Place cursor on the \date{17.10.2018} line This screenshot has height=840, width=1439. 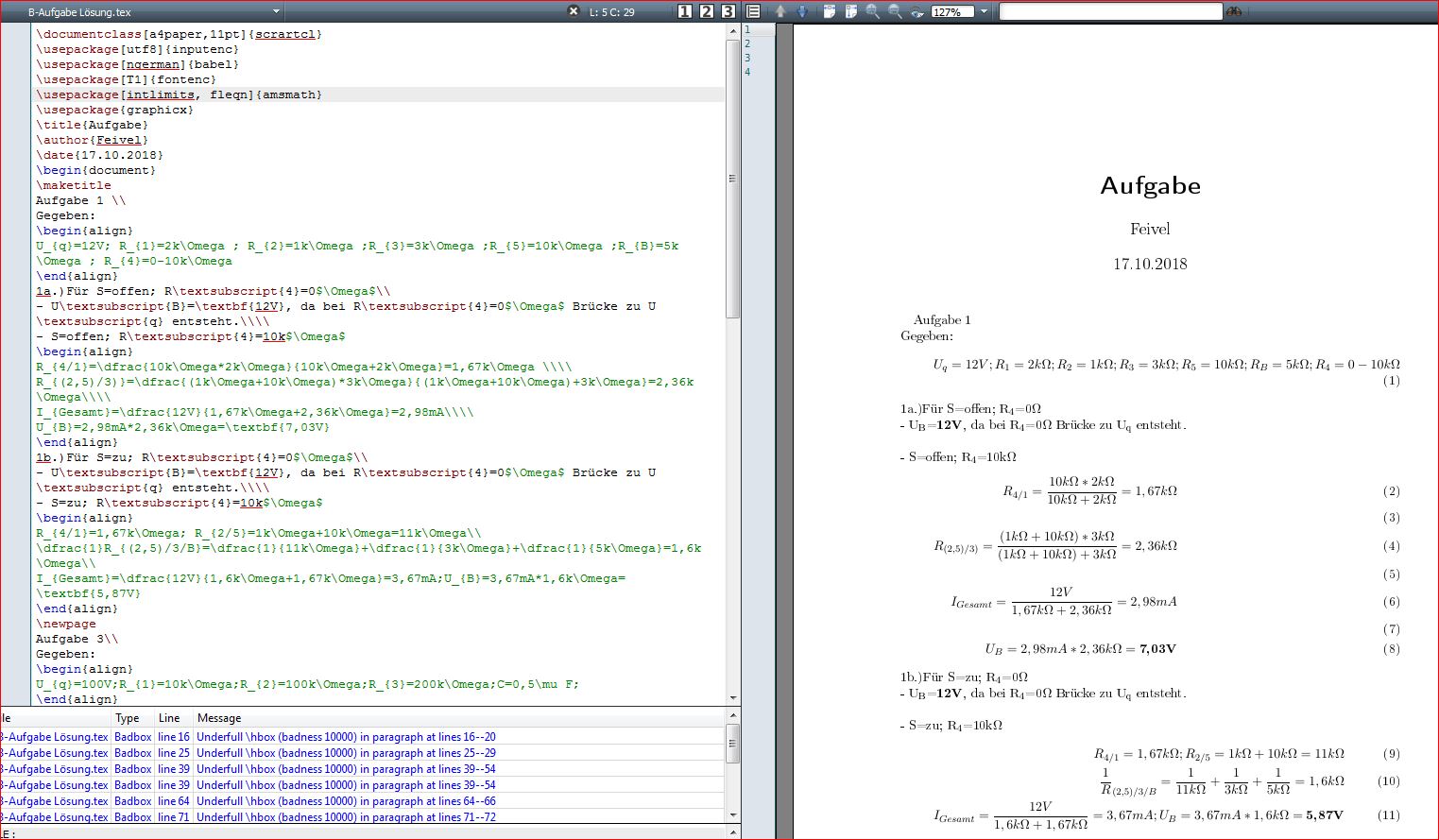pos(100,155)
